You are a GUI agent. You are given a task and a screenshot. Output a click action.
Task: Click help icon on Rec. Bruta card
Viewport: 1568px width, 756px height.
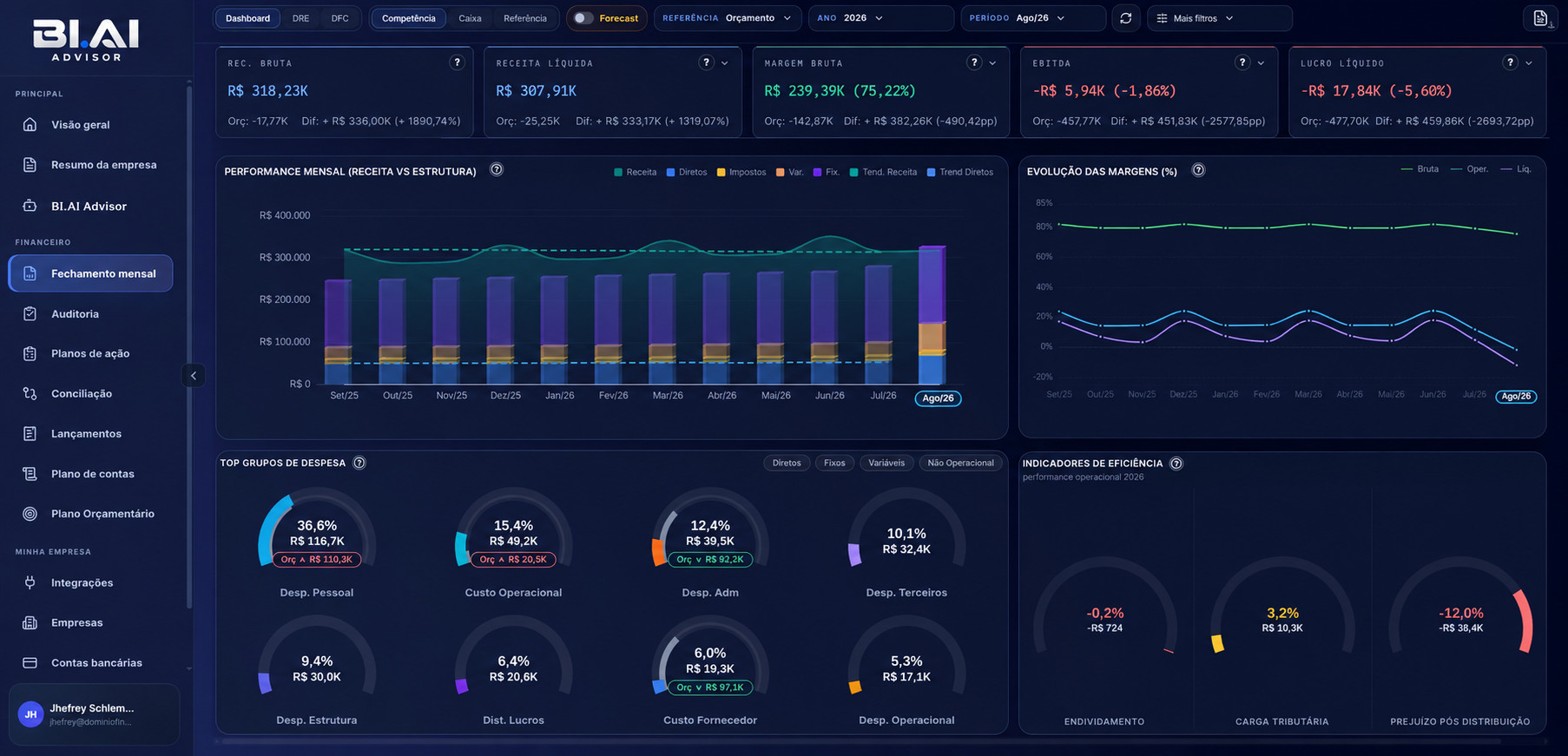tap(457, 62)
